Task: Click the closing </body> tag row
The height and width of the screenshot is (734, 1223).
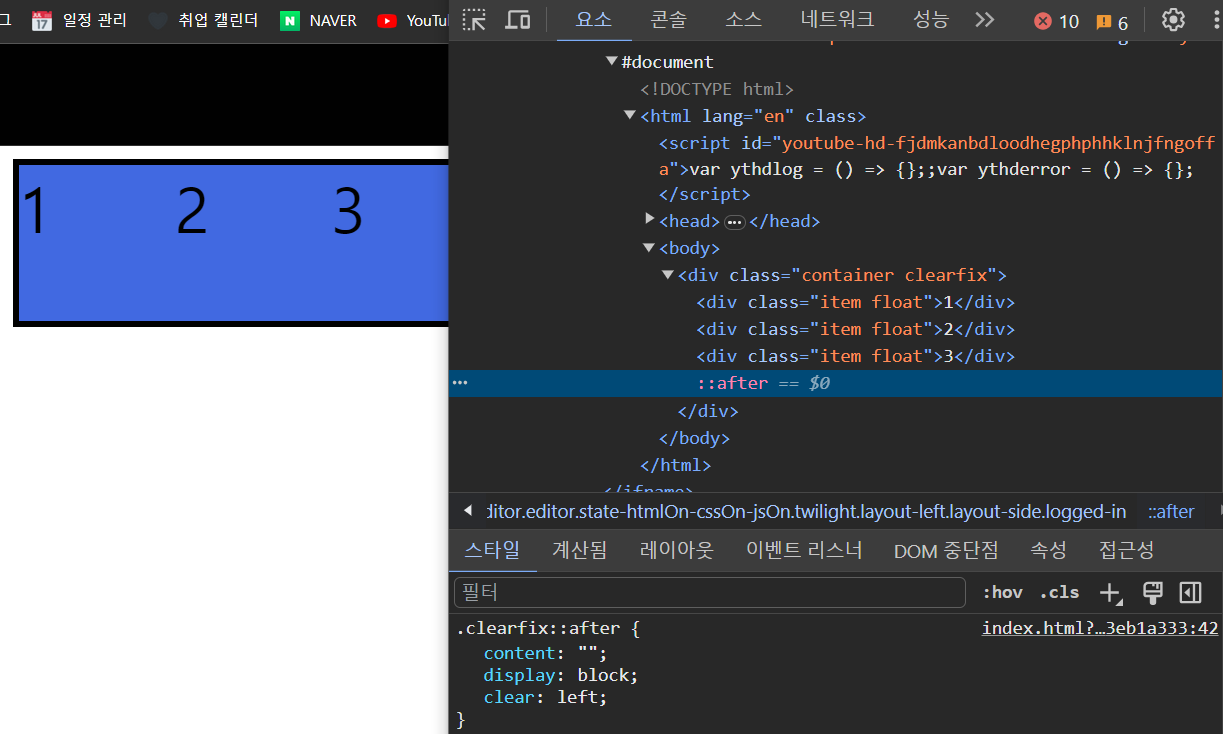Action: tap(694, 438)
